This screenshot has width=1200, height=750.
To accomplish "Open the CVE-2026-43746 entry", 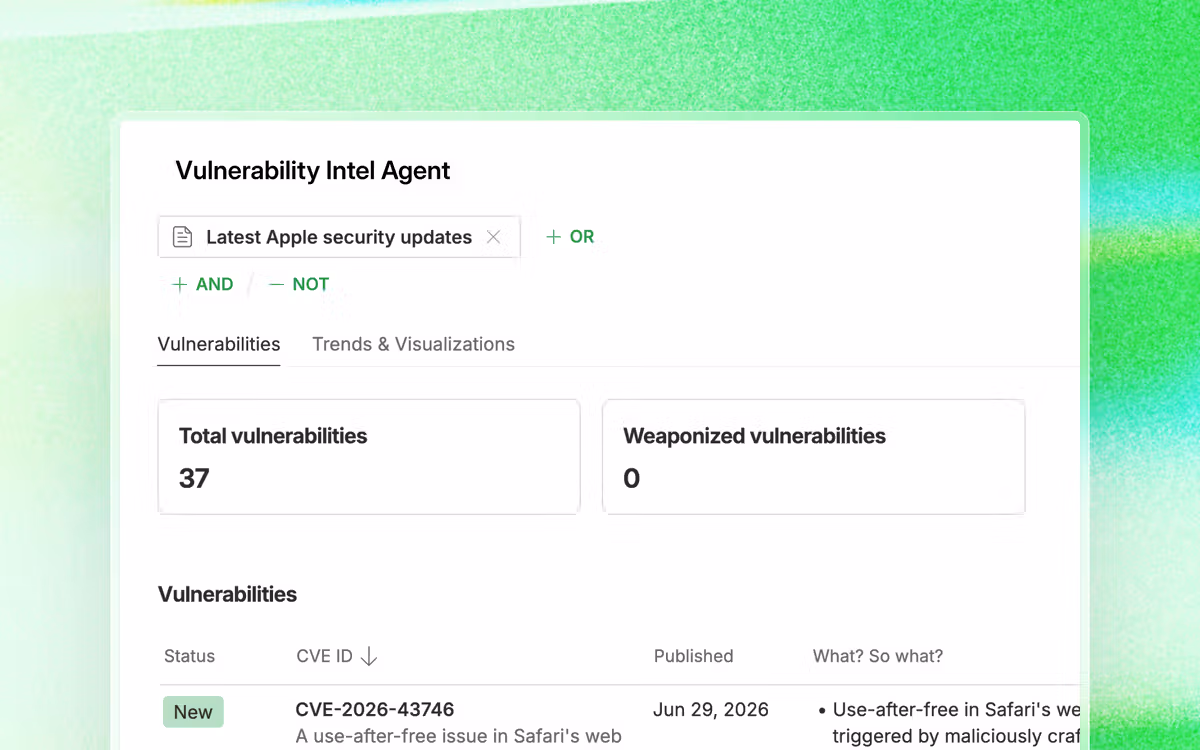I will (375, 710).
